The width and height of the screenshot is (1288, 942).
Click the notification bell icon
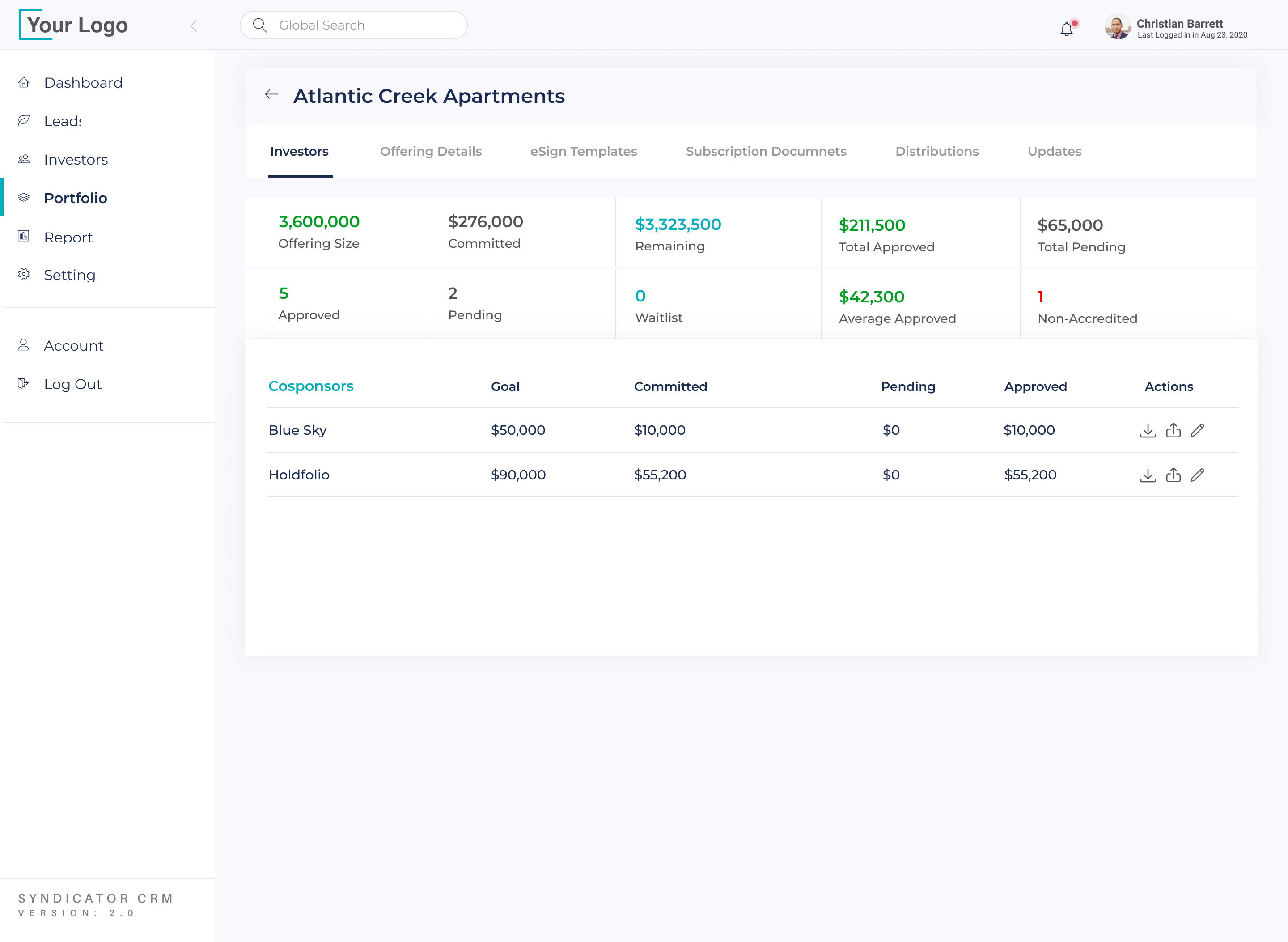click(x=1066, y=29)
